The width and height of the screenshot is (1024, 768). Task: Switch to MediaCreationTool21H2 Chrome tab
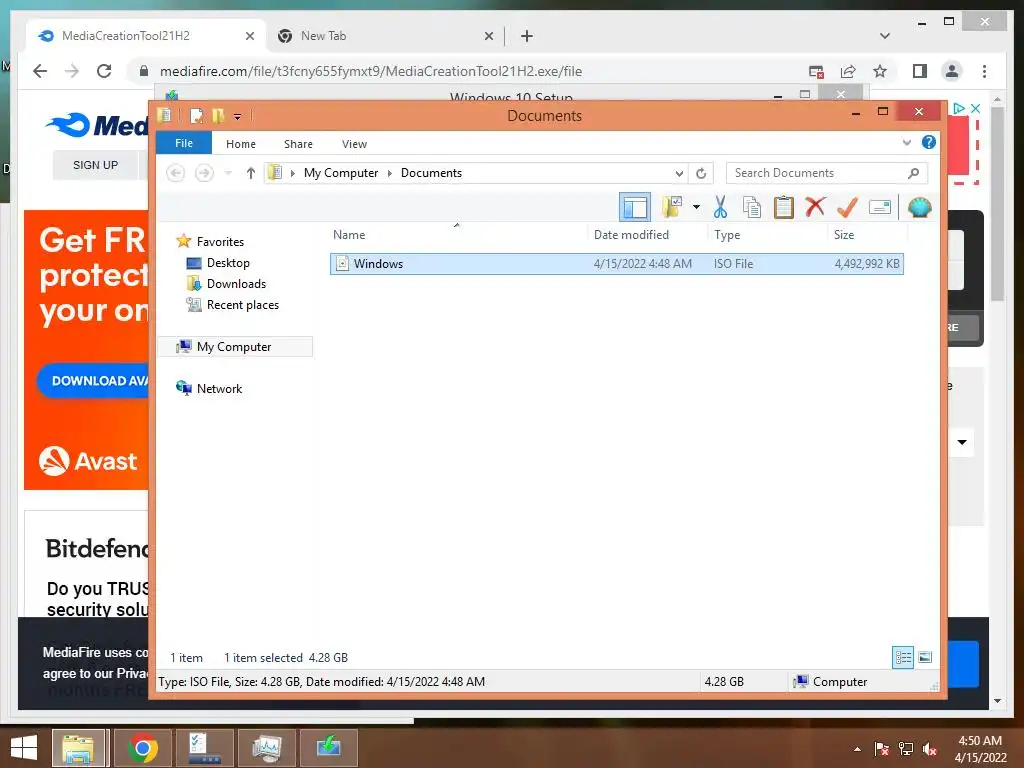click(x=146, y=36)
